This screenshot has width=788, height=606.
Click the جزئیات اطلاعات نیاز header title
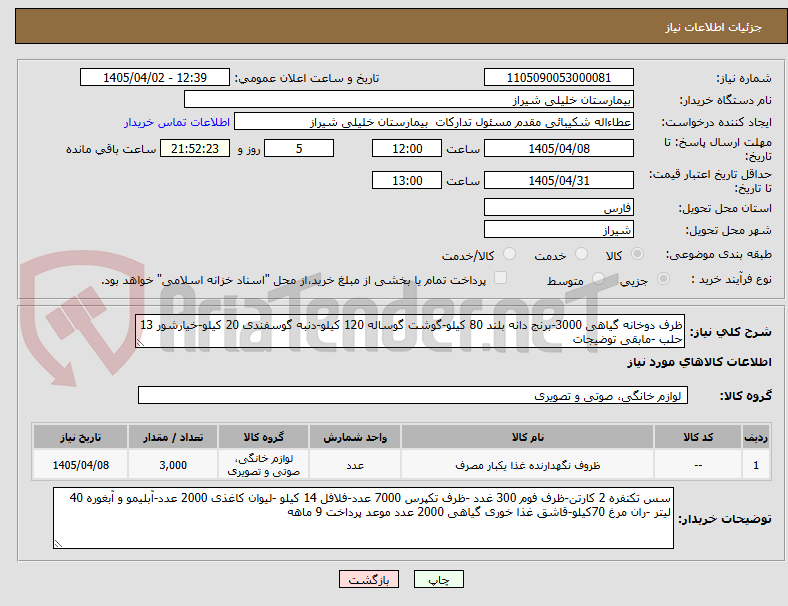714,27
